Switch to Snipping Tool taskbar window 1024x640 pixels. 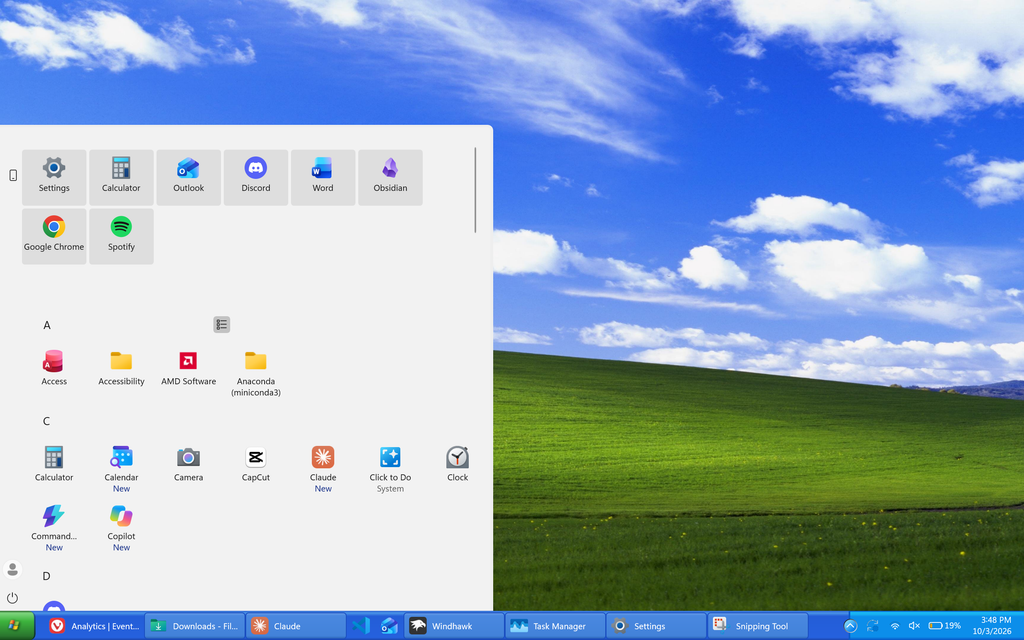click(758, 626)
